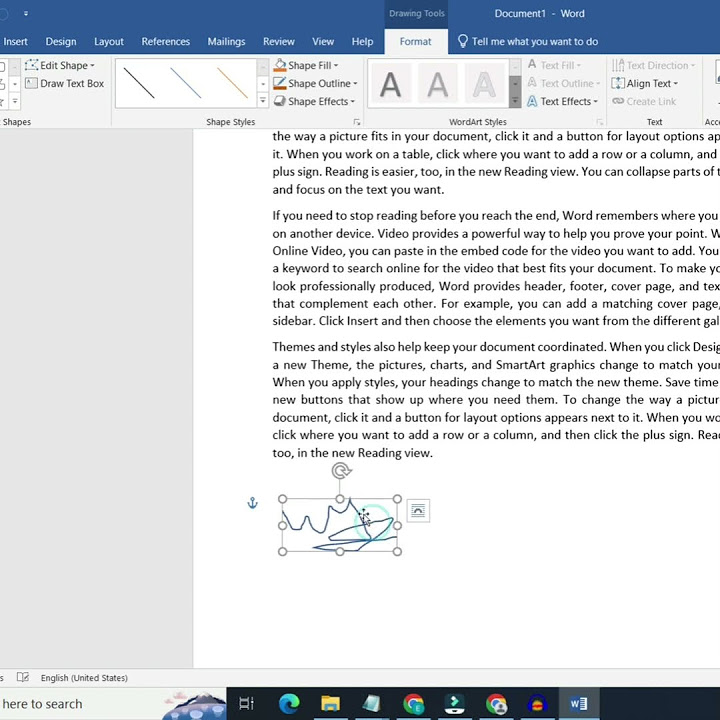This screenshot has width=720, height=720.
Task: Click the Word icon on taskbar
Action: pos(579,703)
